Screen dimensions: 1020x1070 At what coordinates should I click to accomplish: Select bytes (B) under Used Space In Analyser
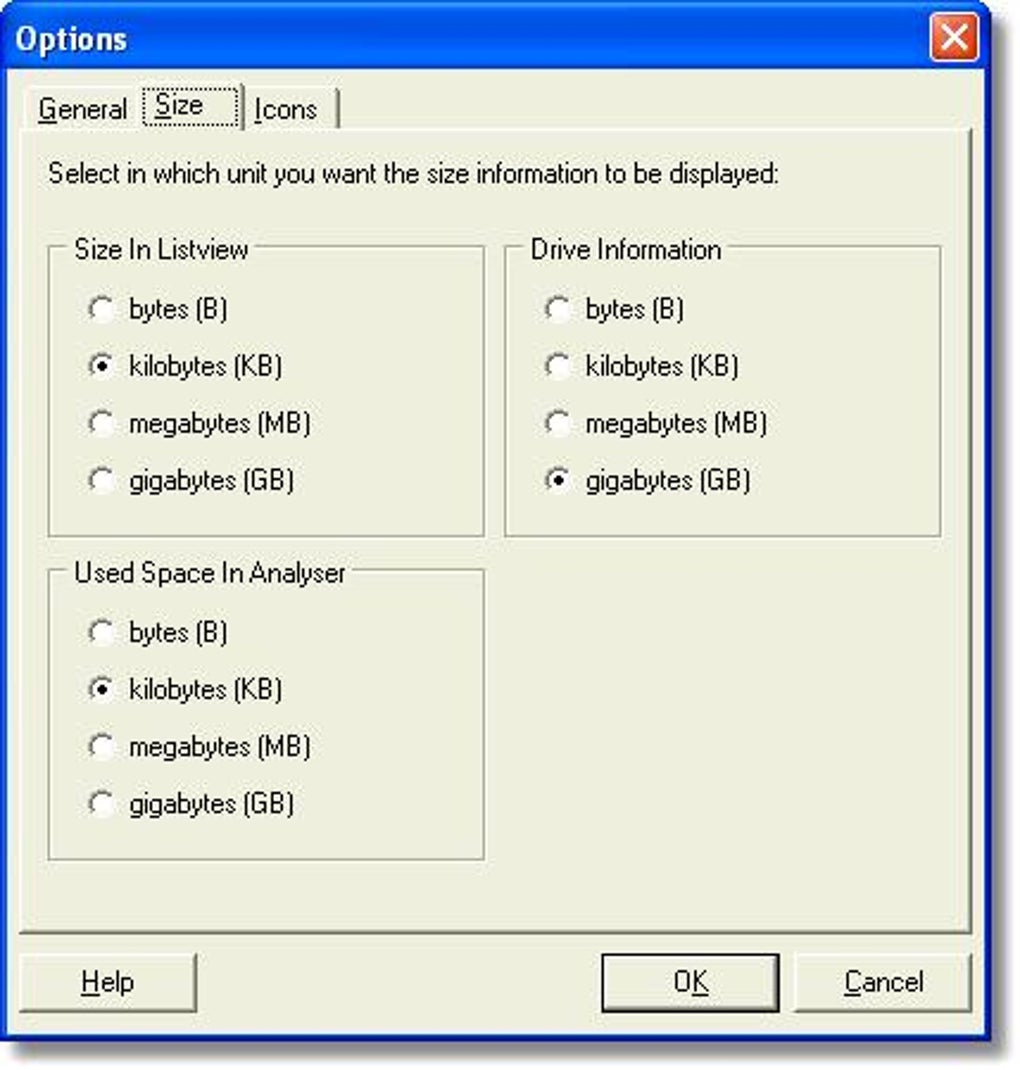click(103, 632)
